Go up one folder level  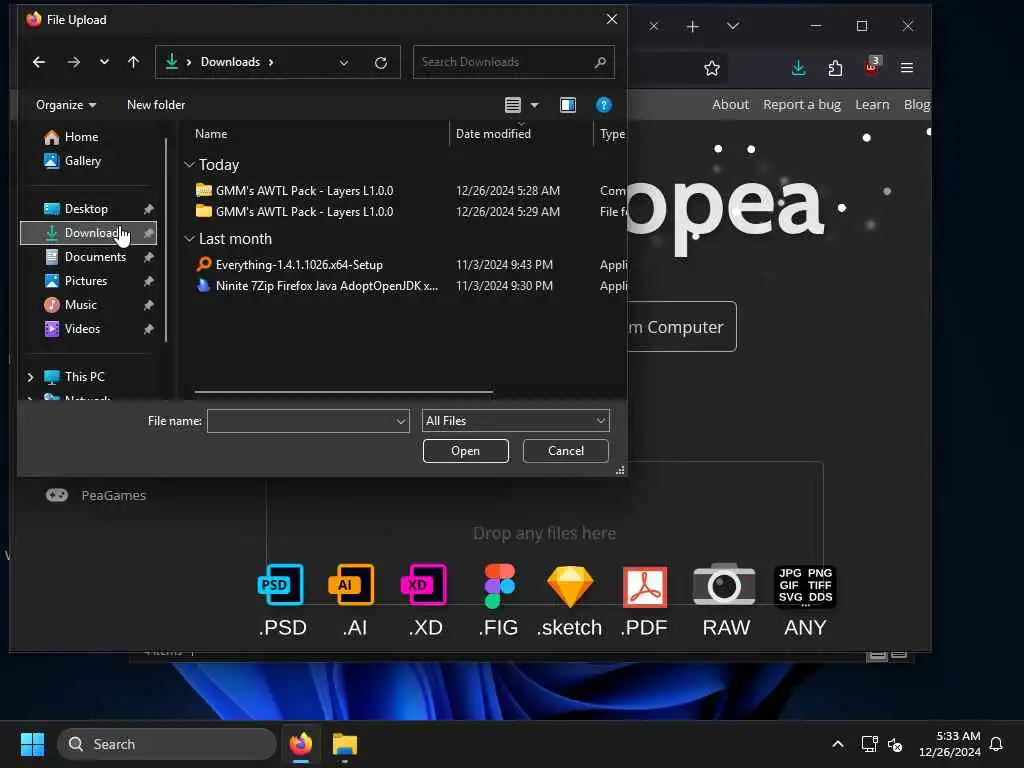click(x=133, y=62)
